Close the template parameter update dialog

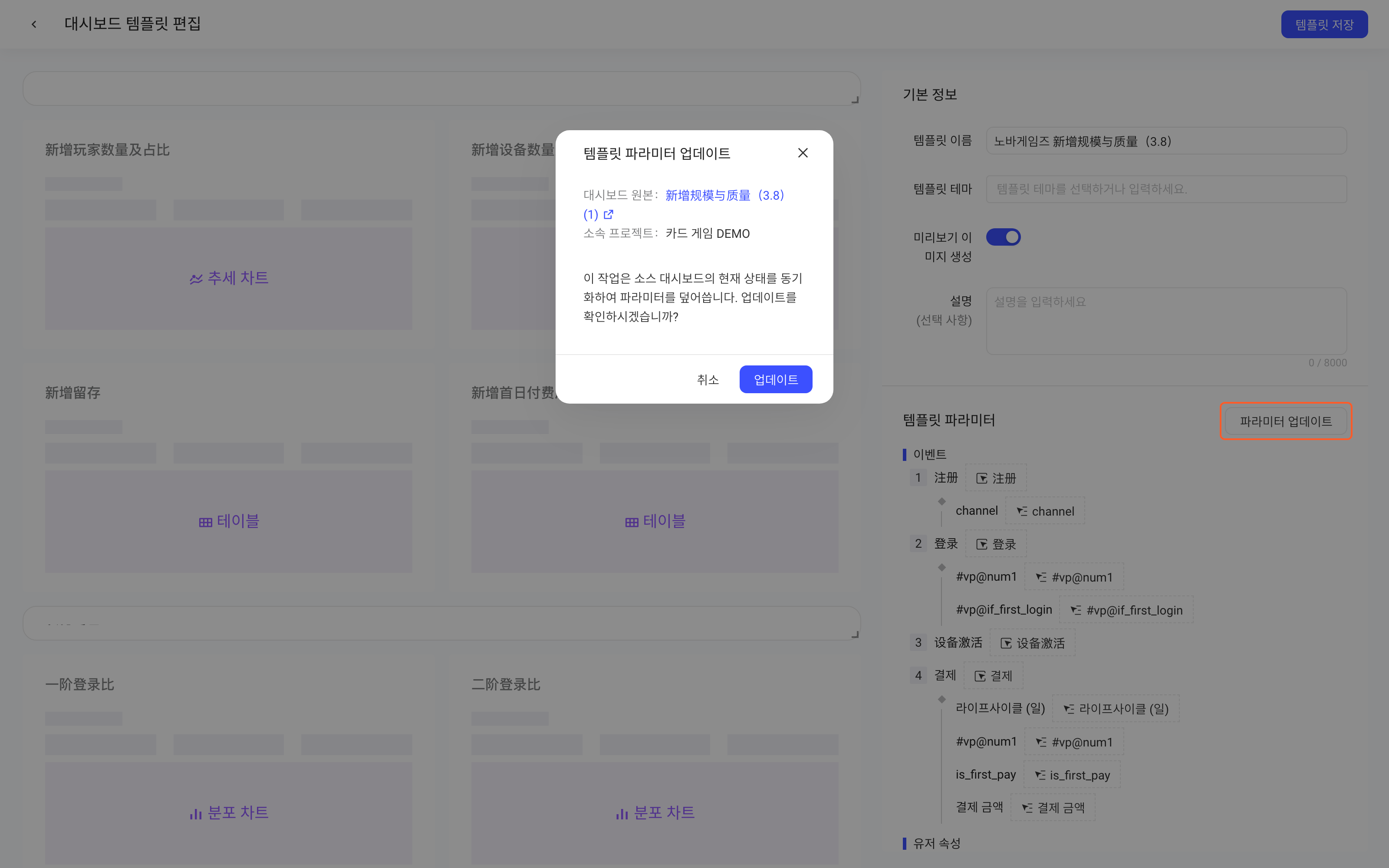[x=803, y=153]
